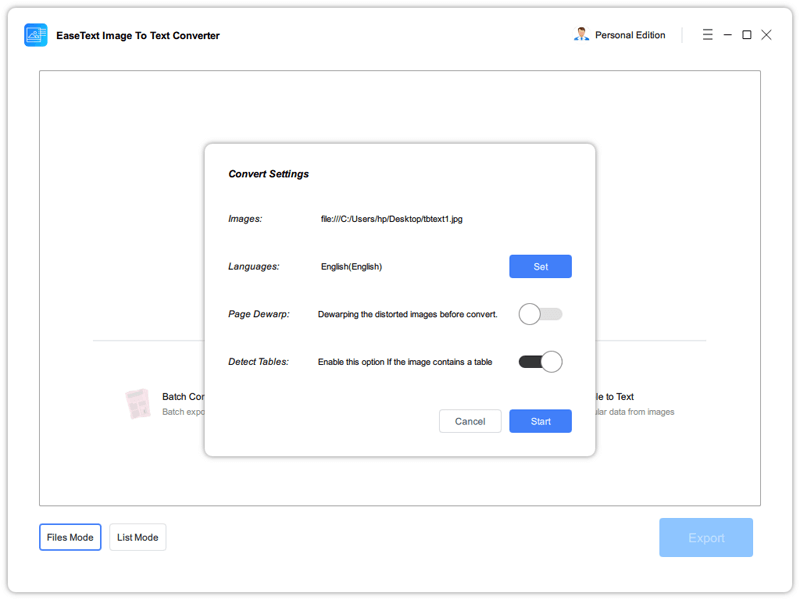Minimize the EaseText window
The width and height of the screenshot is (800, 600).
pos(728,35)
